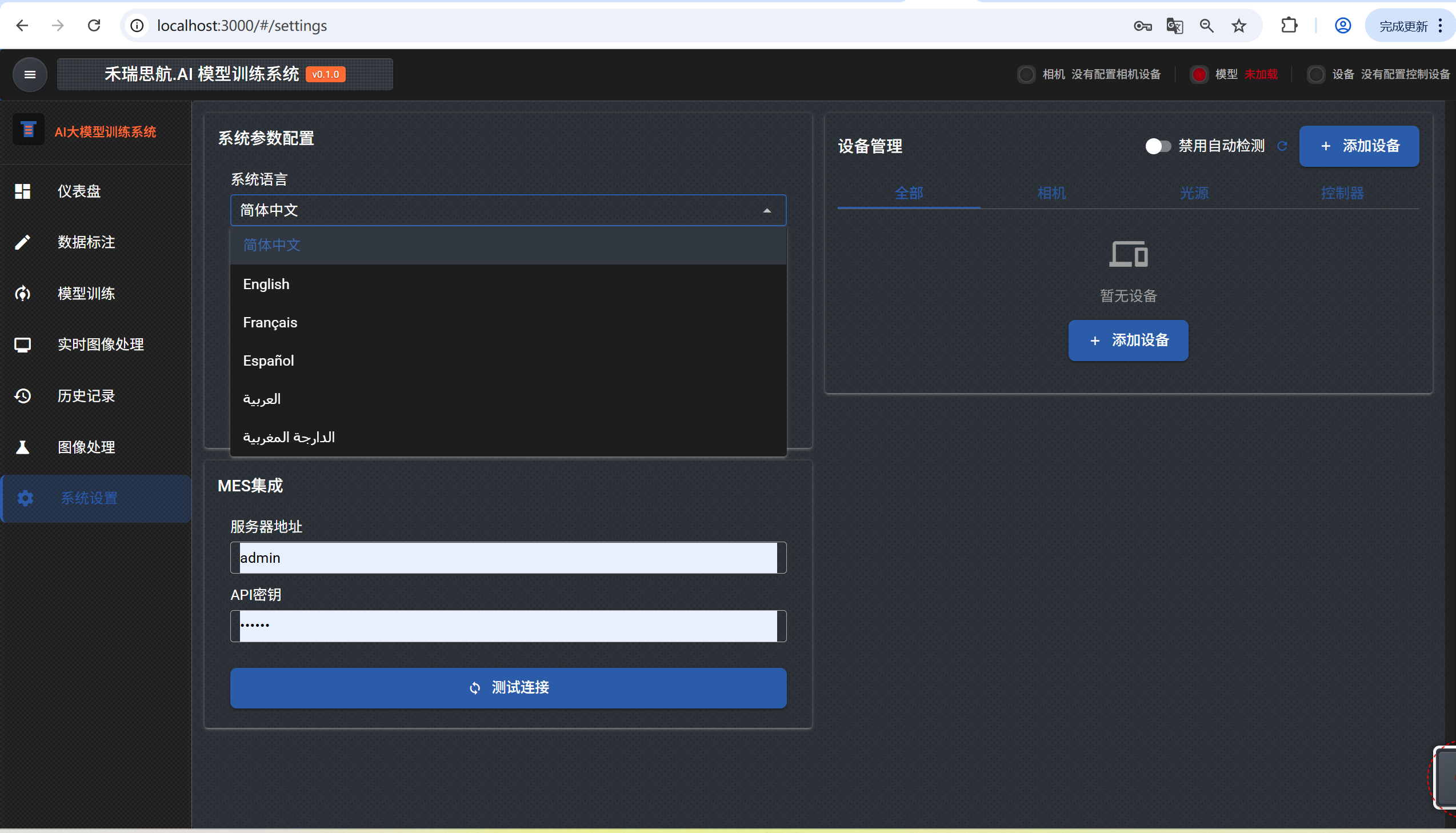
Task: Select 系统设置 in sidebar
Action: point(97,498)
